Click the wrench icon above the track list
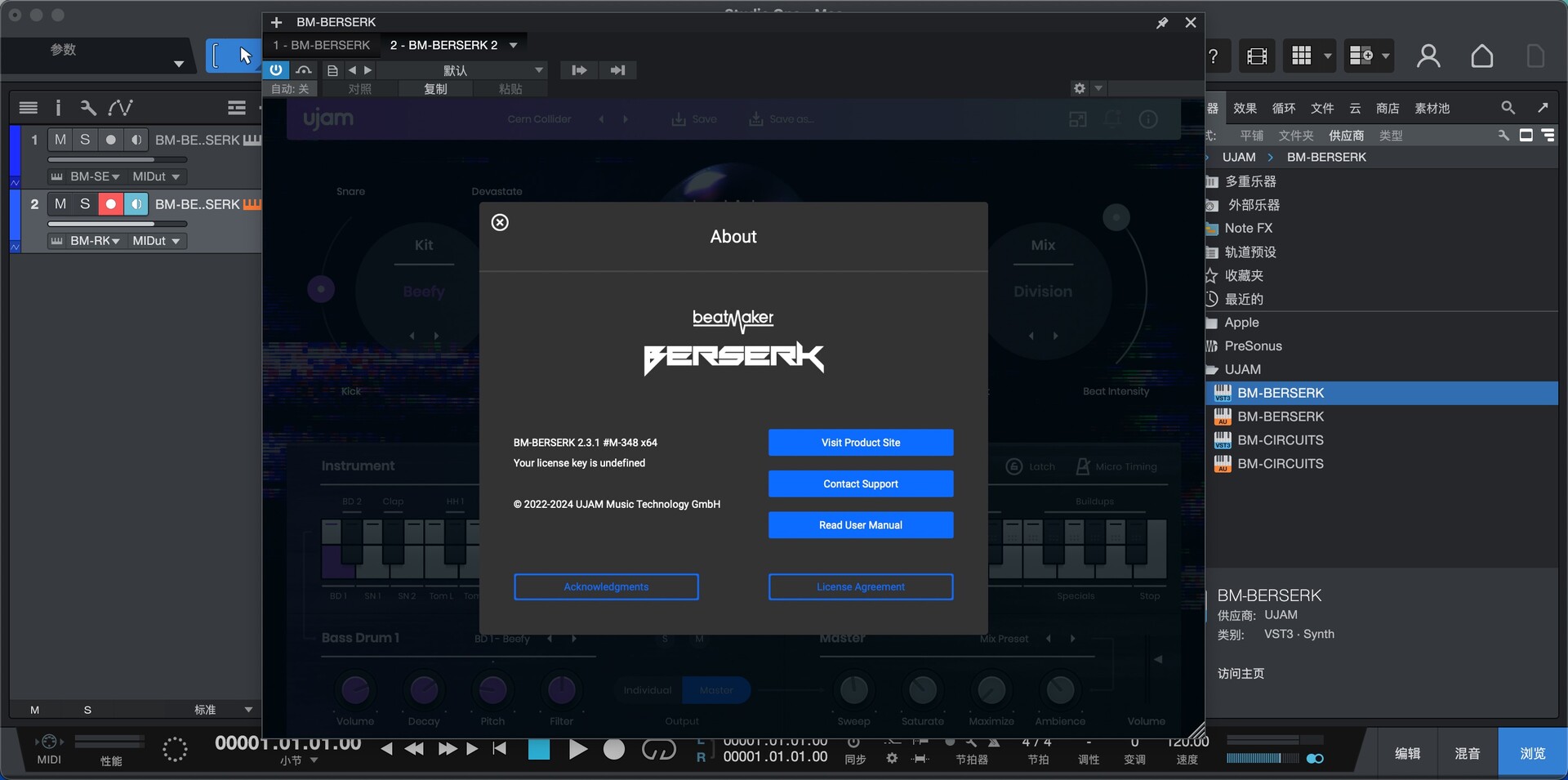1568x780 pixels. pos(88,107)
